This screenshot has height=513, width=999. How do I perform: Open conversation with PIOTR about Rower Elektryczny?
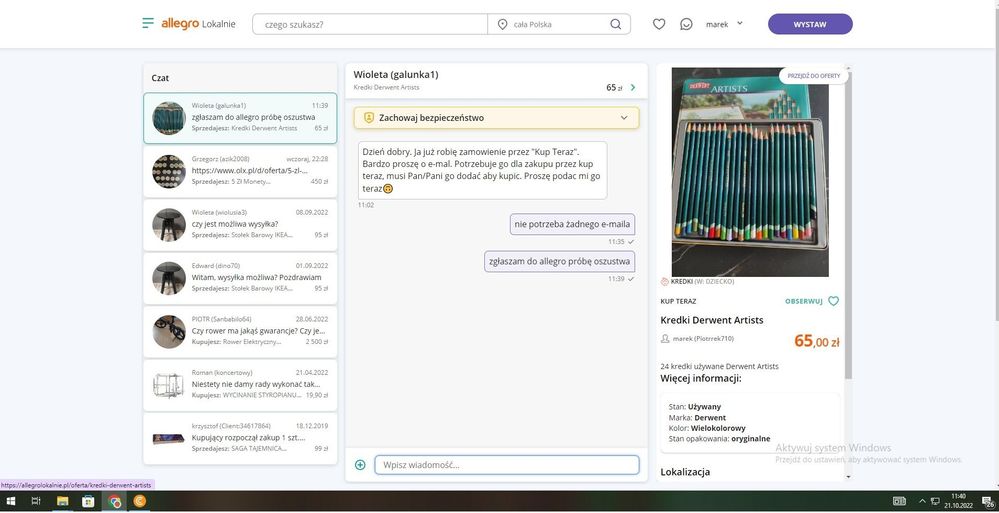(240, 330)
